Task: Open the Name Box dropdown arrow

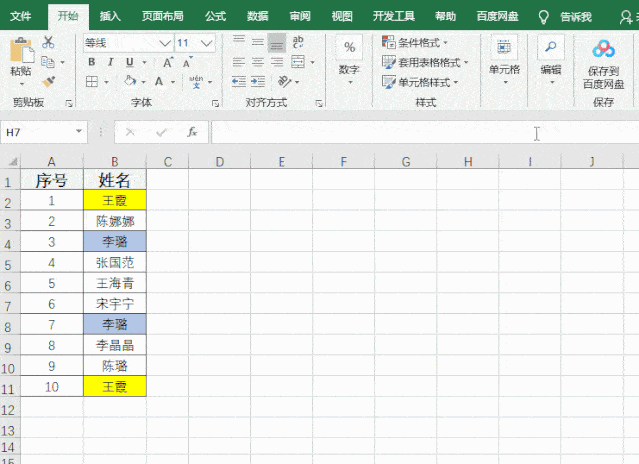Action: coord(79,132)
